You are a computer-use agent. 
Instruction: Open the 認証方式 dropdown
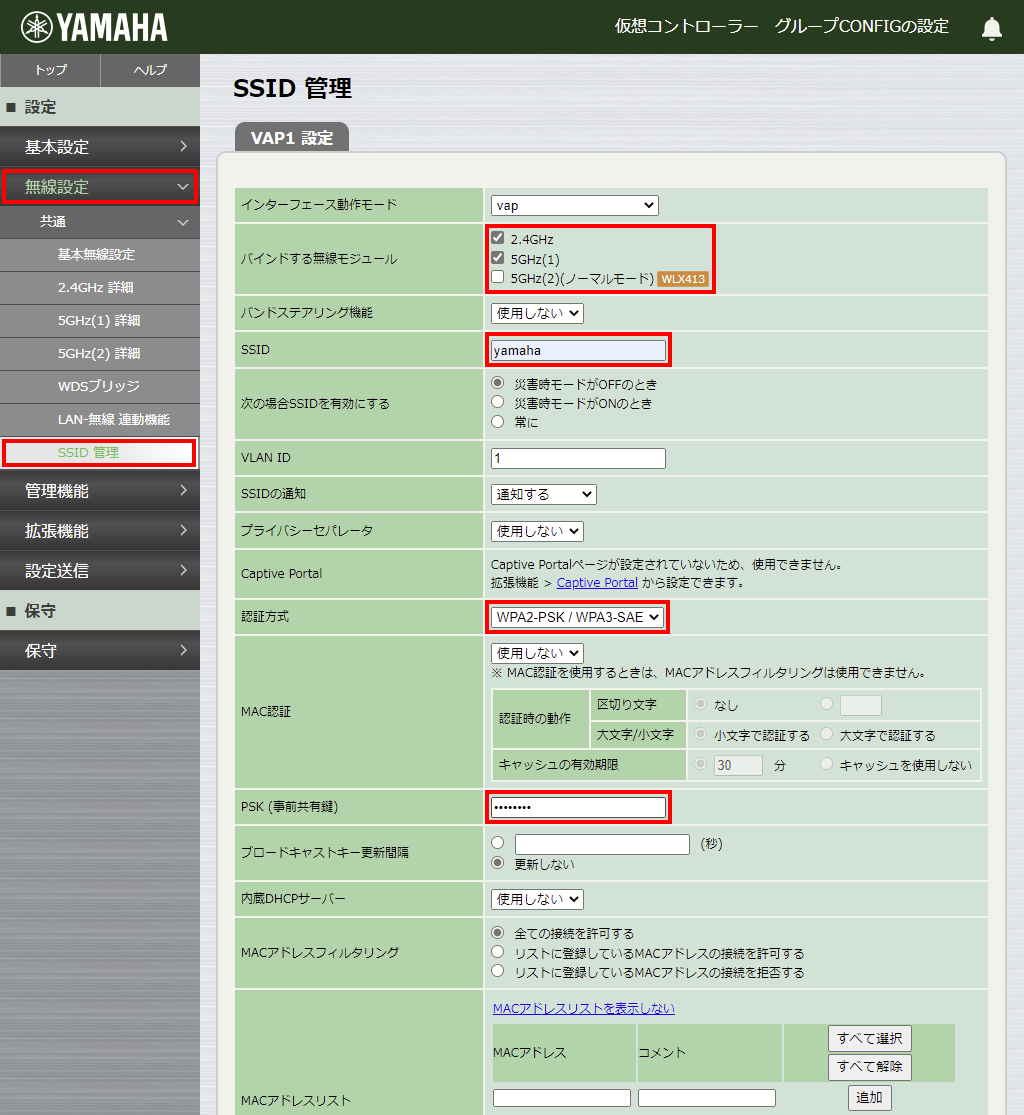[577, 617]
